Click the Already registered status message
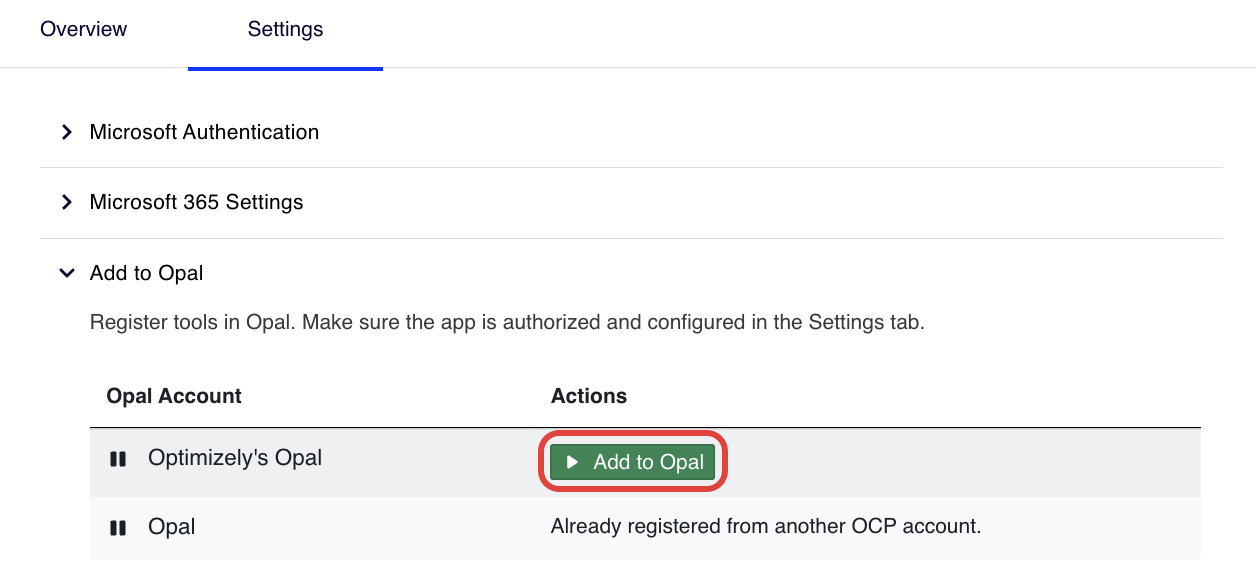The image size is (1256, 588). point(765,526)
